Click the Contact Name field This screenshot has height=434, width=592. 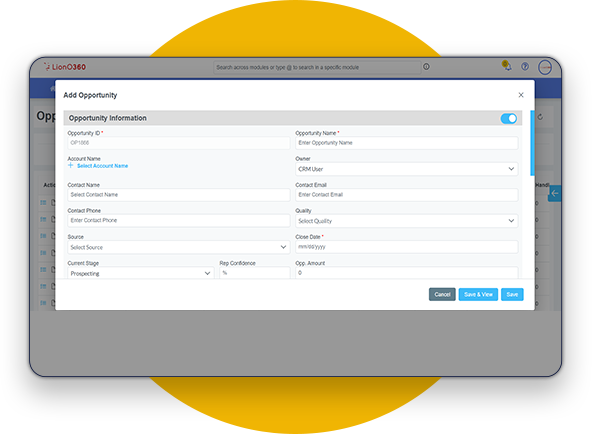(179, 195)
